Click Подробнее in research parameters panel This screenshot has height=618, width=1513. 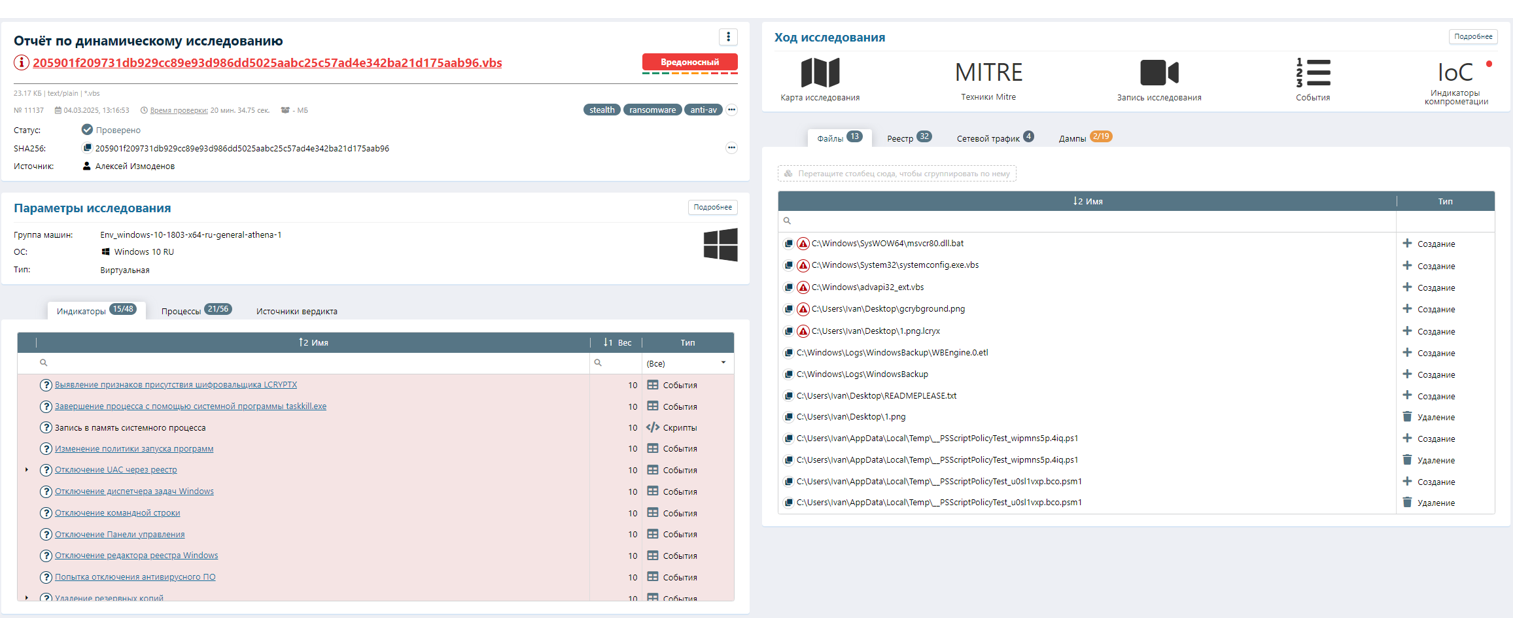pyautogui.click(x=712, y=207)
